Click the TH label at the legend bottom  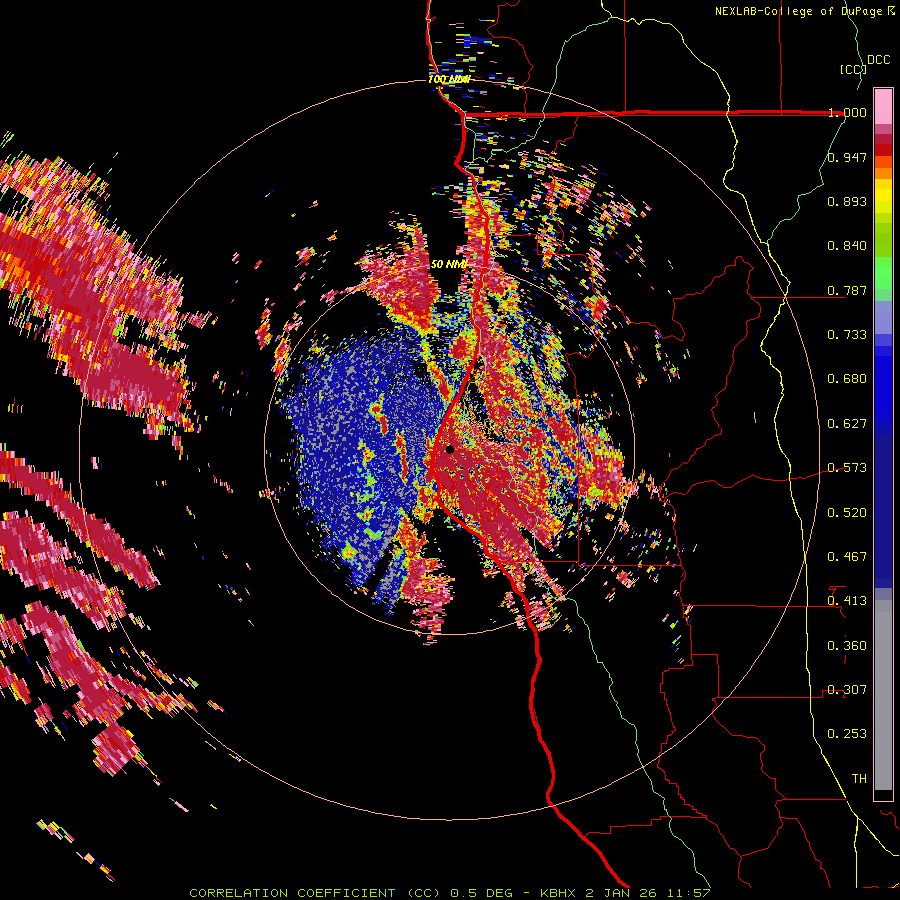pos(859,779)
